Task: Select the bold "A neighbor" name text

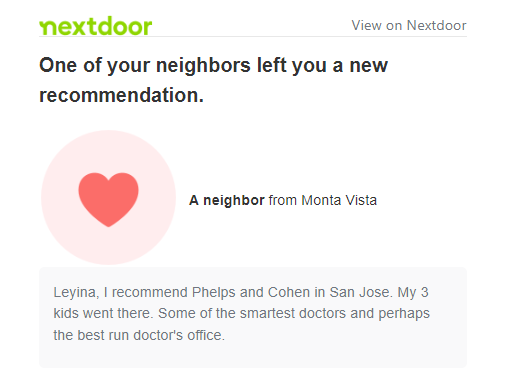Action: coord(227,200)
